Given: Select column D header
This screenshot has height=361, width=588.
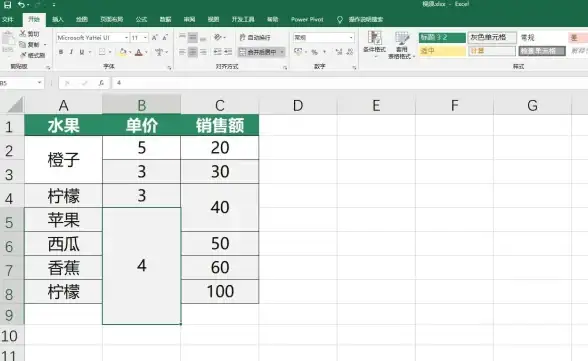Looking at the screenshot, I should click(x=298, y=105).
